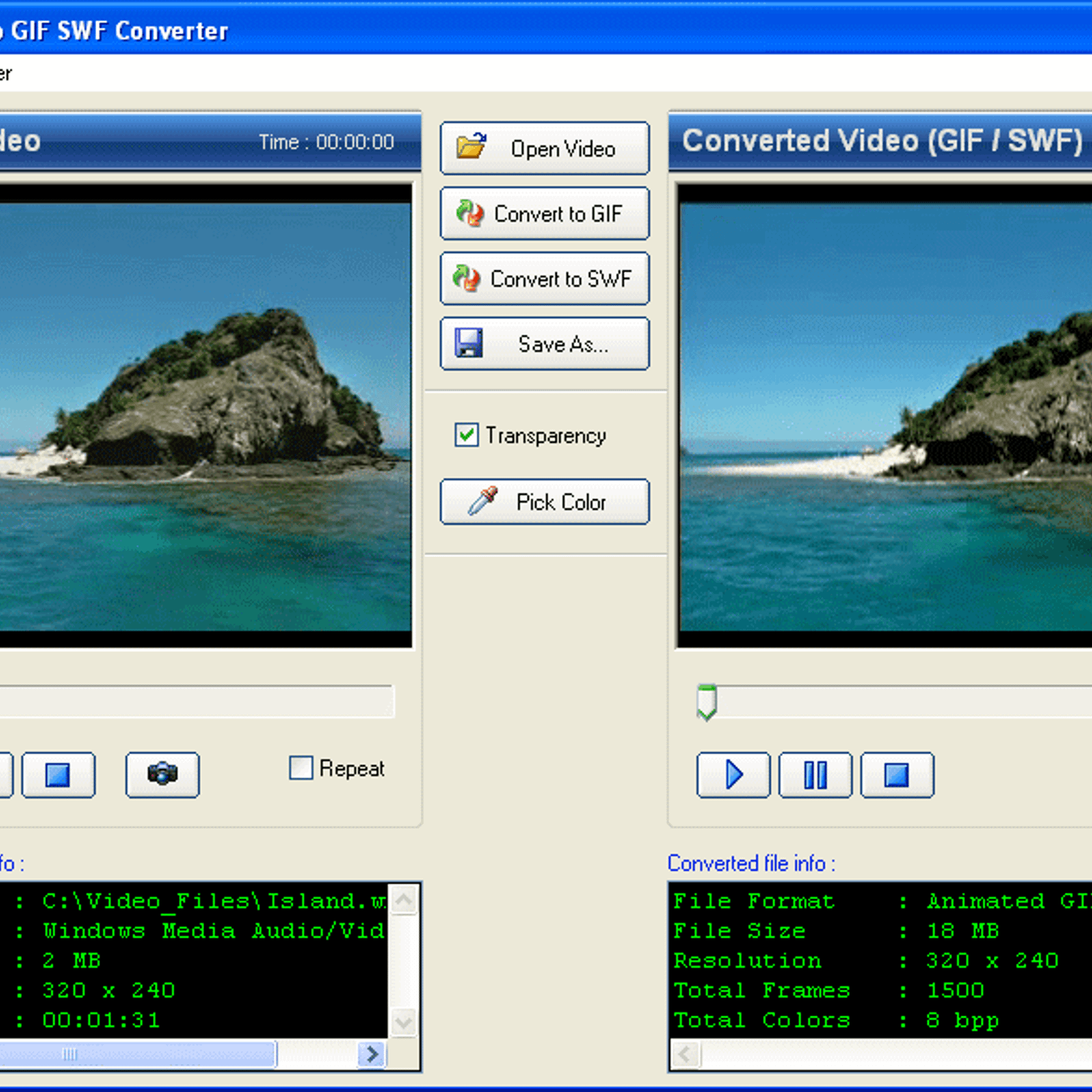Screen dimensions: 1092x1092
Task: Click the Total Frames 1500 row
Action: 829,990
